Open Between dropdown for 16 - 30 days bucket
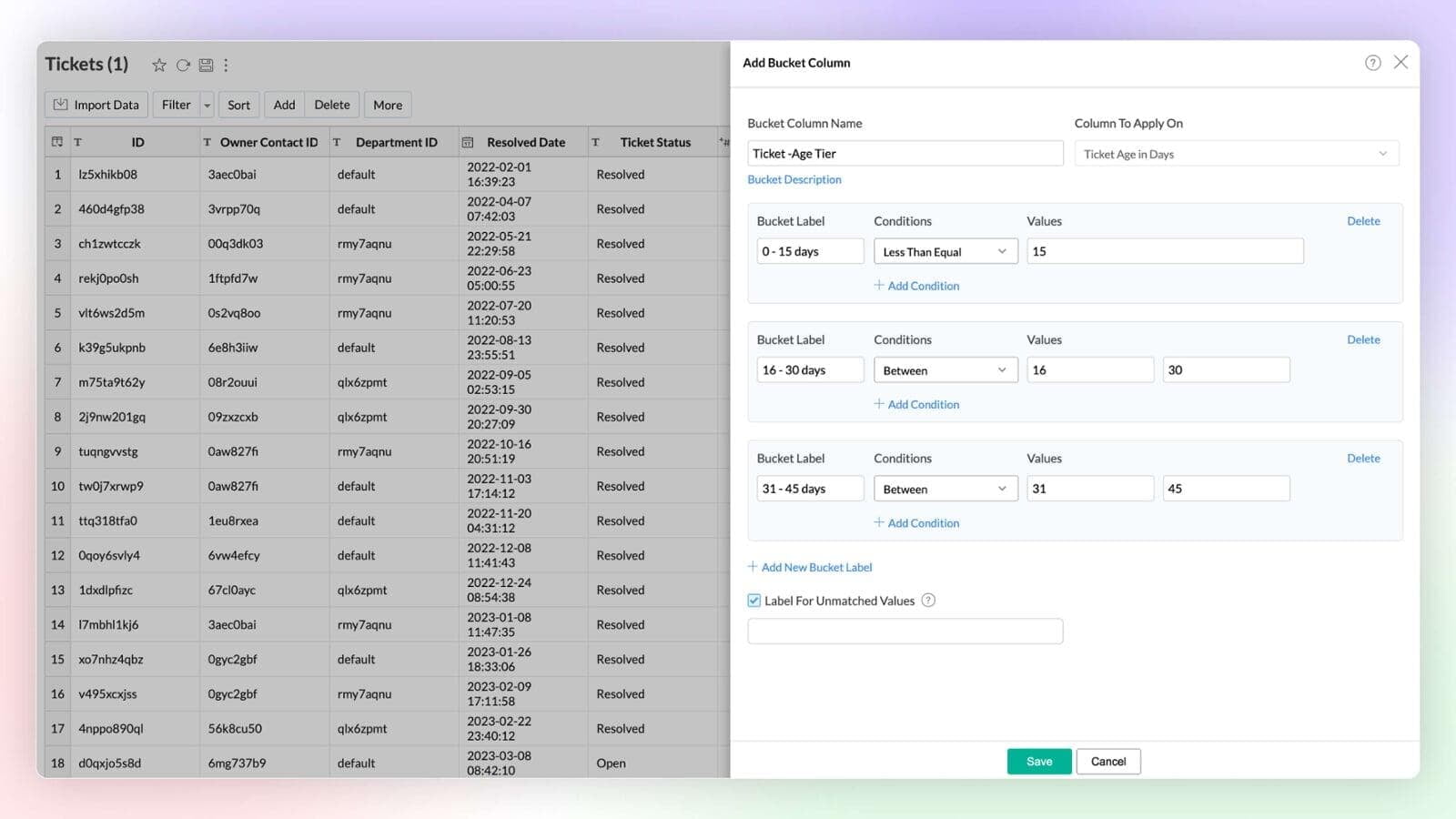The image size is (1456, 819). (x=945, y=370)
